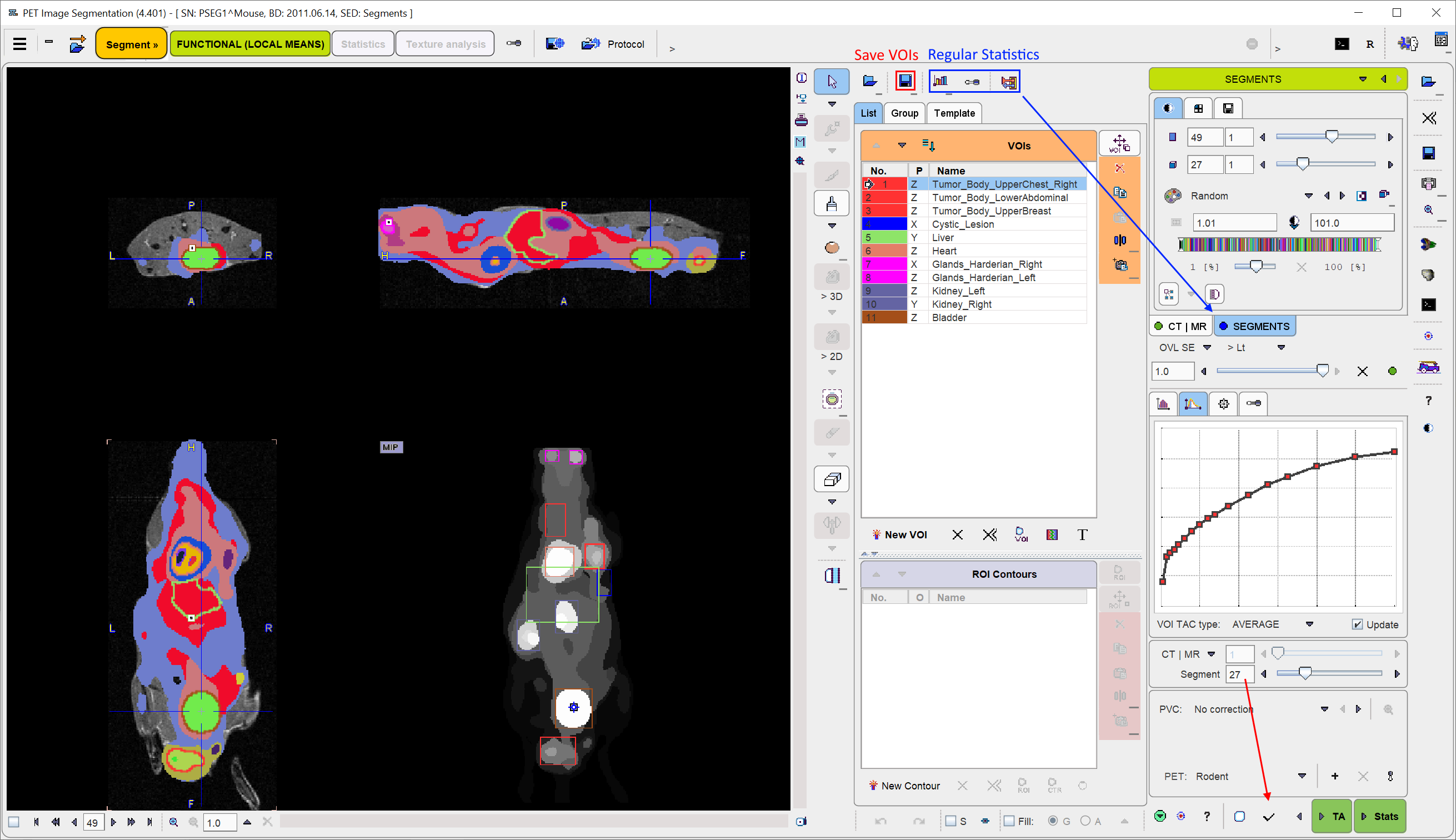Image resolution: width=1456 pixels, height=840 pixels.
Task: Open the VOI TAC type AVERAGE dropdown
Action: (1309, 624)
